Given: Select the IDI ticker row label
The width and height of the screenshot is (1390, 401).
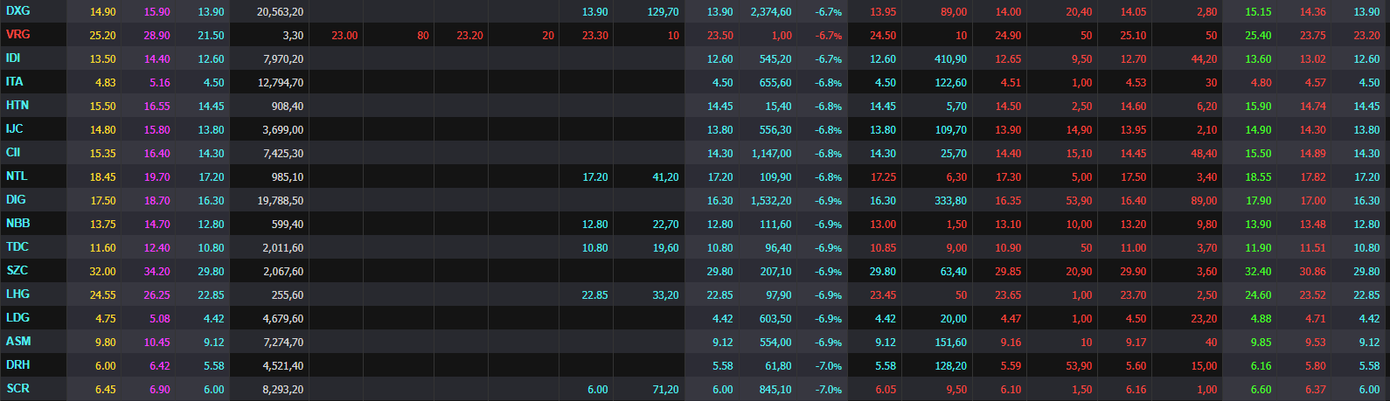Looking at the screenshot, I should [x=13, y=59].
